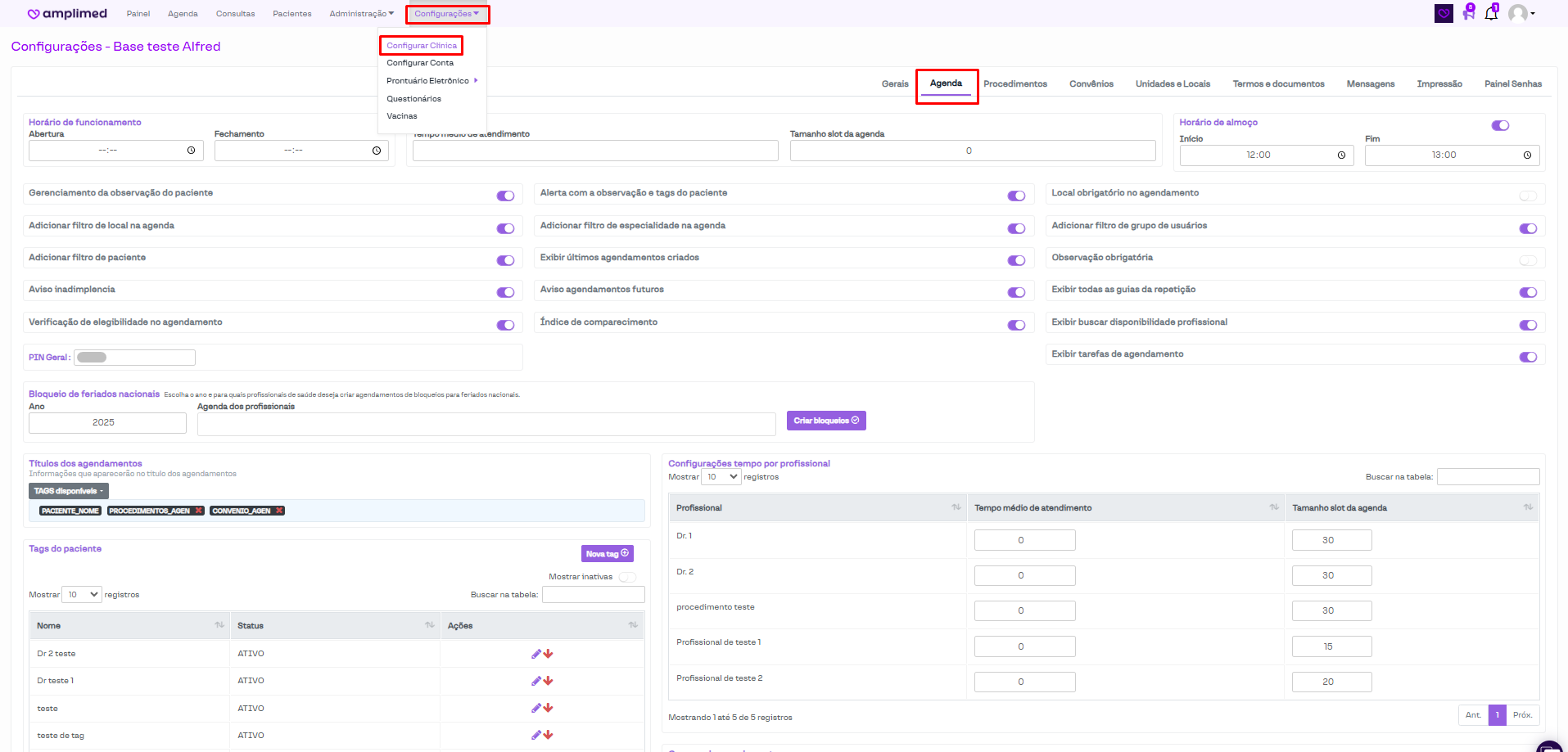Expand 'Prontuário Eletrônico' submenu
This screenshot has height=752, width=1568.
coord(432,81)
